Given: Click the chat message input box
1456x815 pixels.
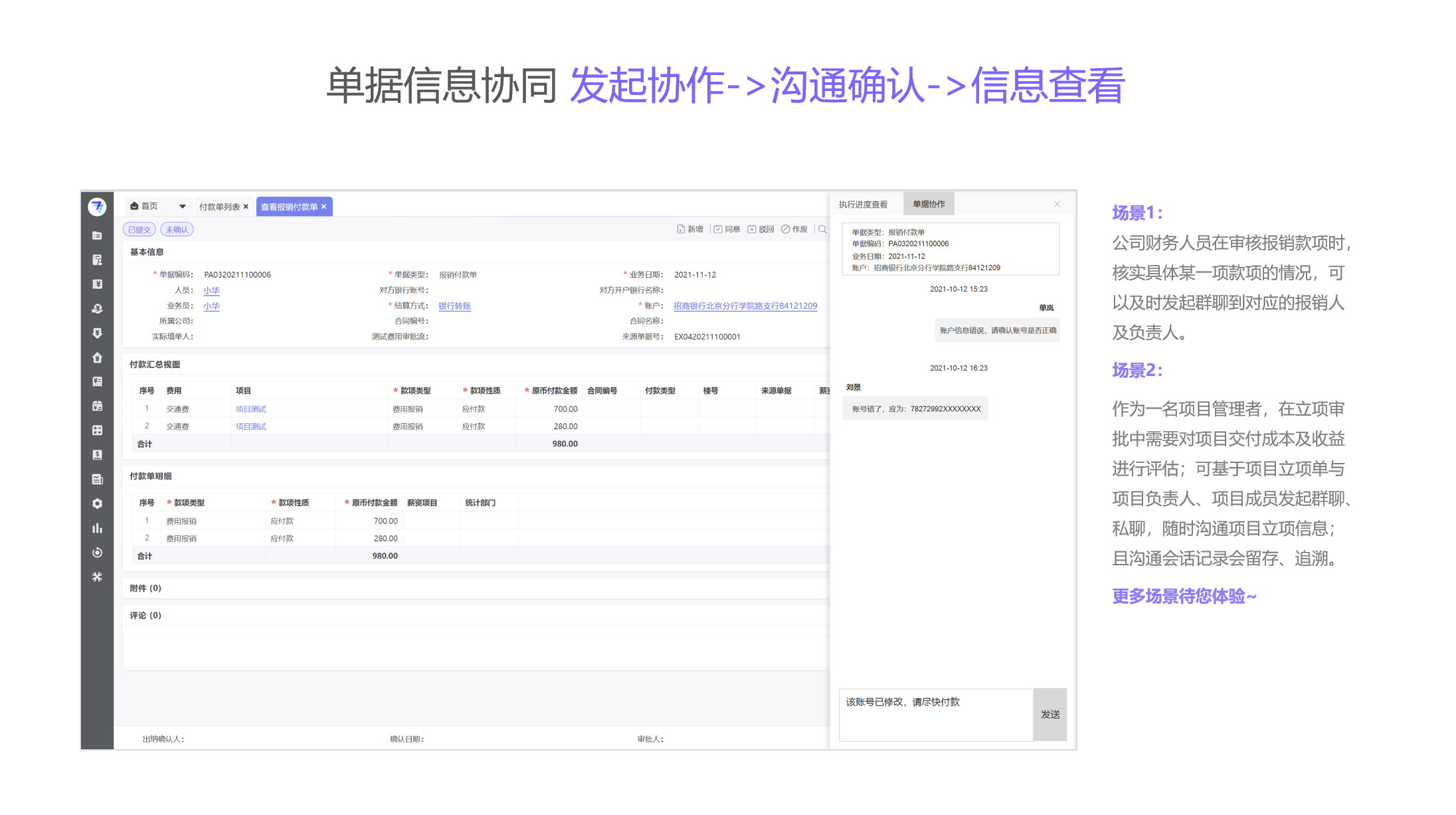Looking at the screenshot, I should 935,715.
